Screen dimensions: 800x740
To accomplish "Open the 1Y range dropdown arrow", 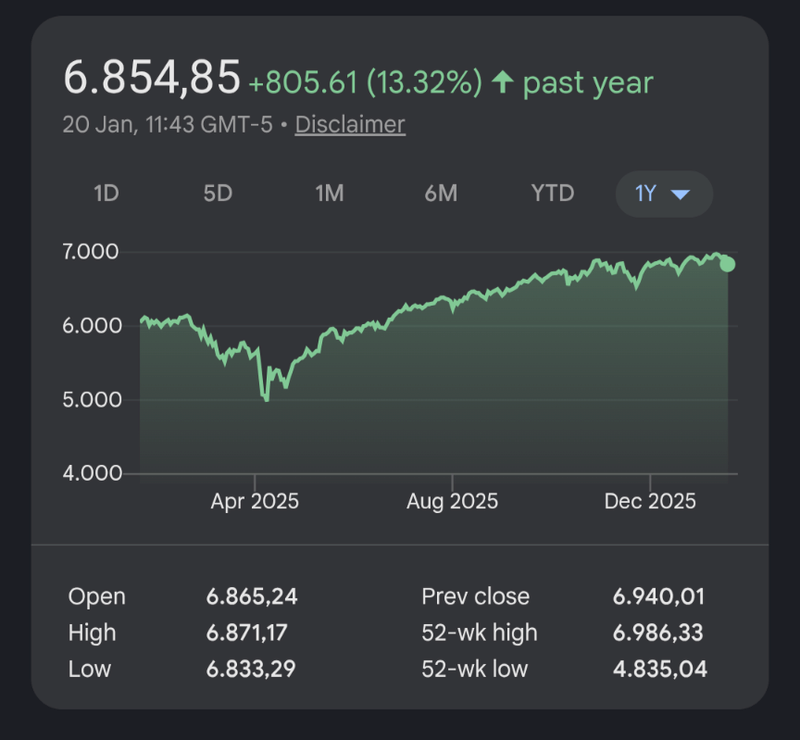I will [680, 194].
